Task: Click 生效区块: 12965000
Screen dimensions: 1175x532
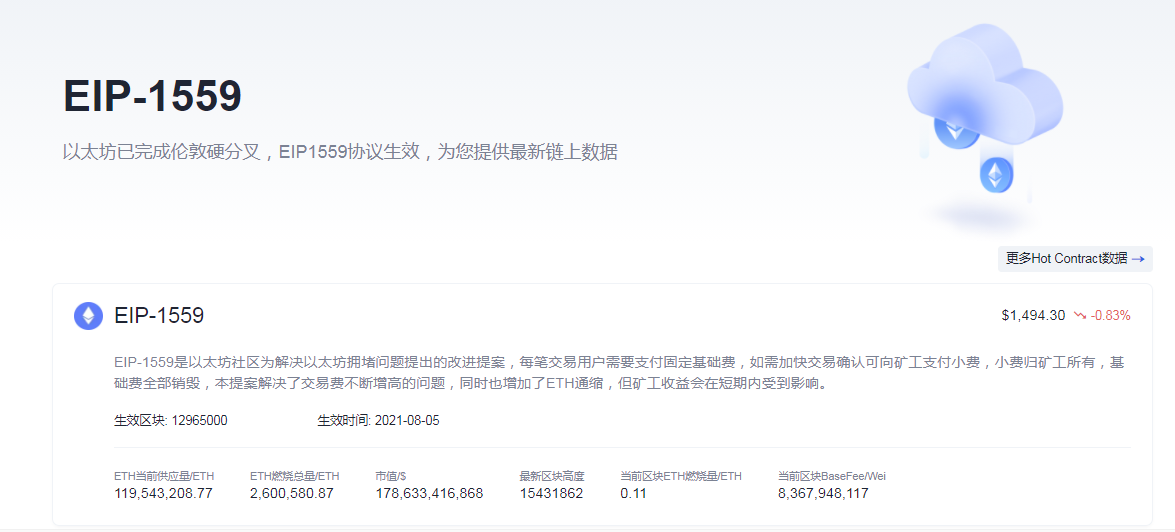Action: (171, 420)
